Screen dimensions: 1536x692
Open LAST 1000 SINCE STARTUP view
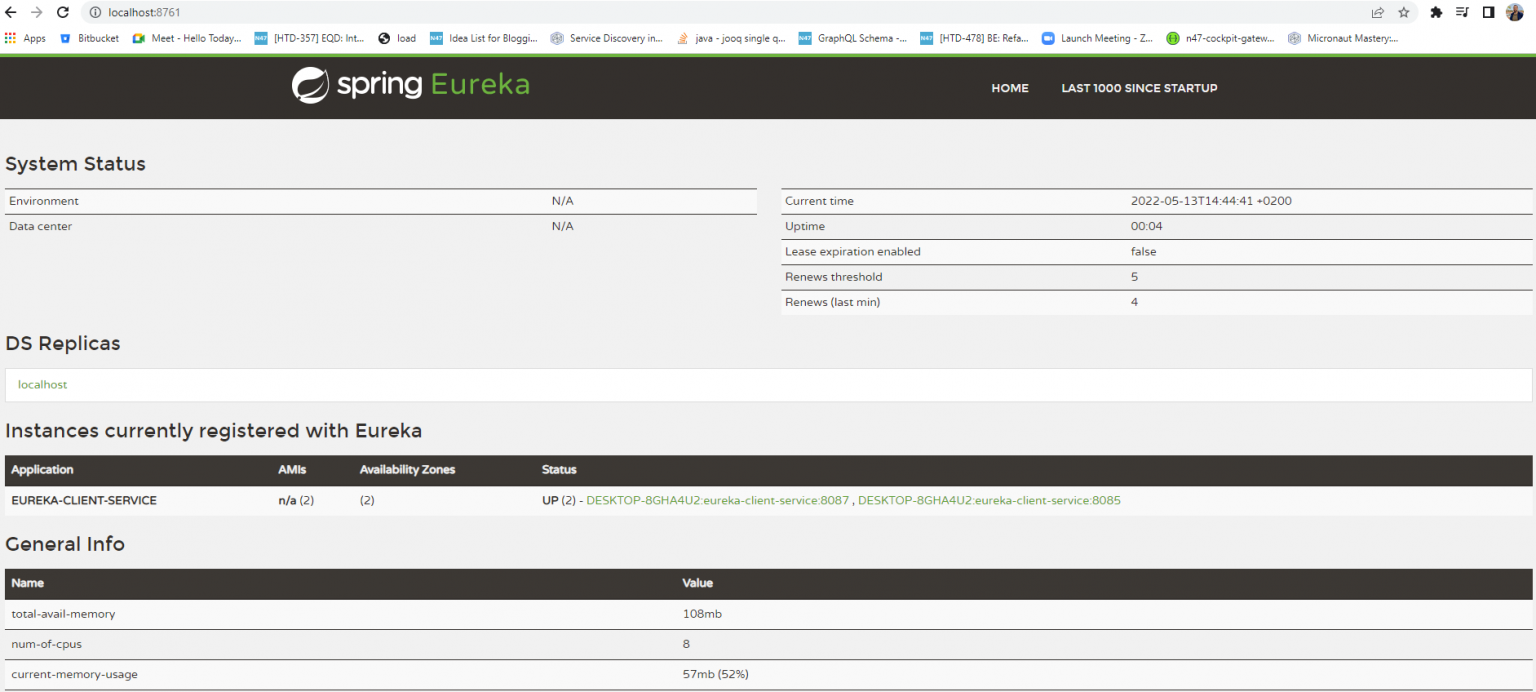click(1139, 88)
